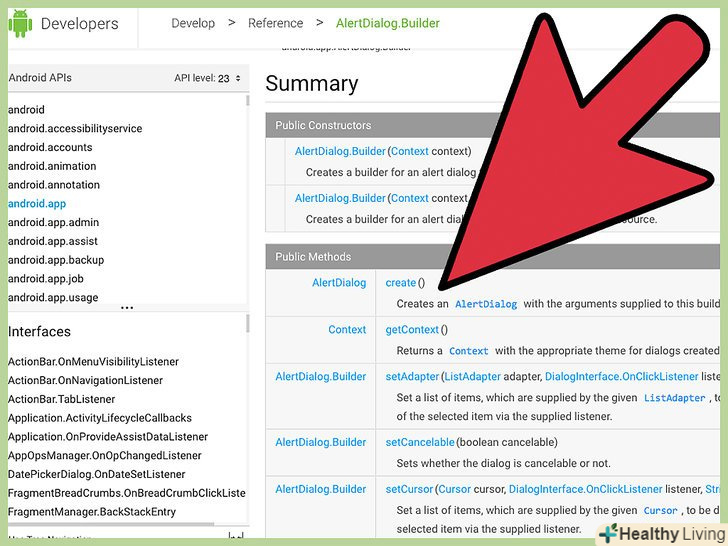Viewport: 728px width, 546px height.
Task: Open android.app.job package
Action: click(46, 279)
